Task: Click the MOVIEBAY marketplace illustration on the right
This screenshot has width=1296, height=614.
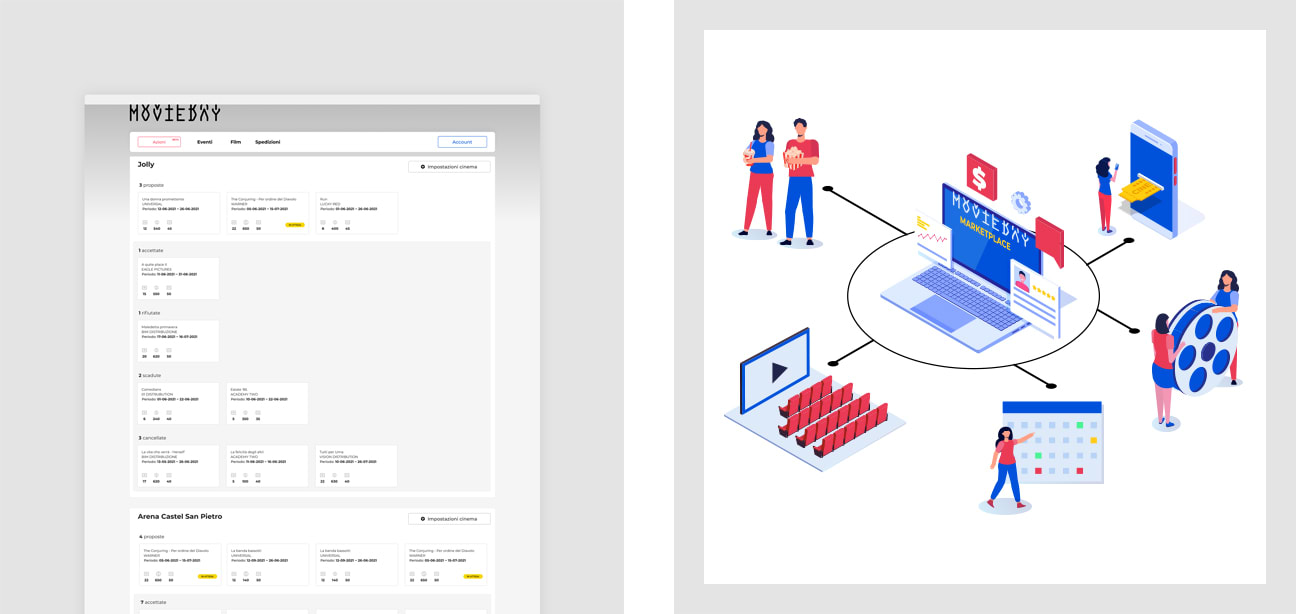Action: (985, 307)
